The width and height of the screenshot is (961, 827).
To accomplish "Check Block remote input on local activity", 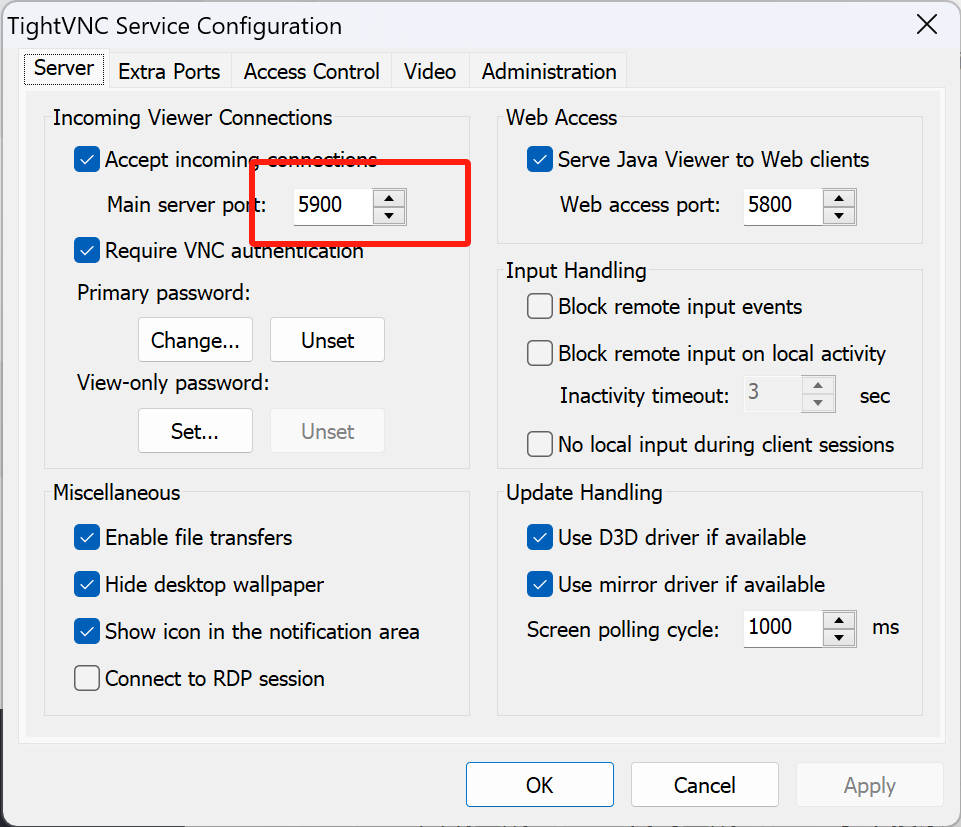I will (539, 353).
